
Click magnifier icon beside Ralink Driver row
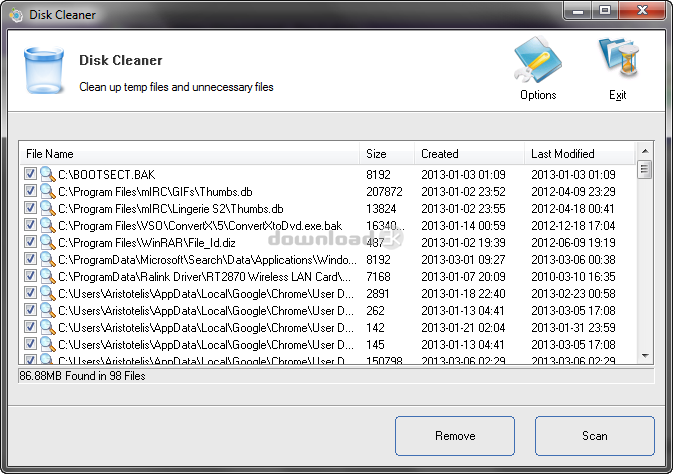pos(46,276)
